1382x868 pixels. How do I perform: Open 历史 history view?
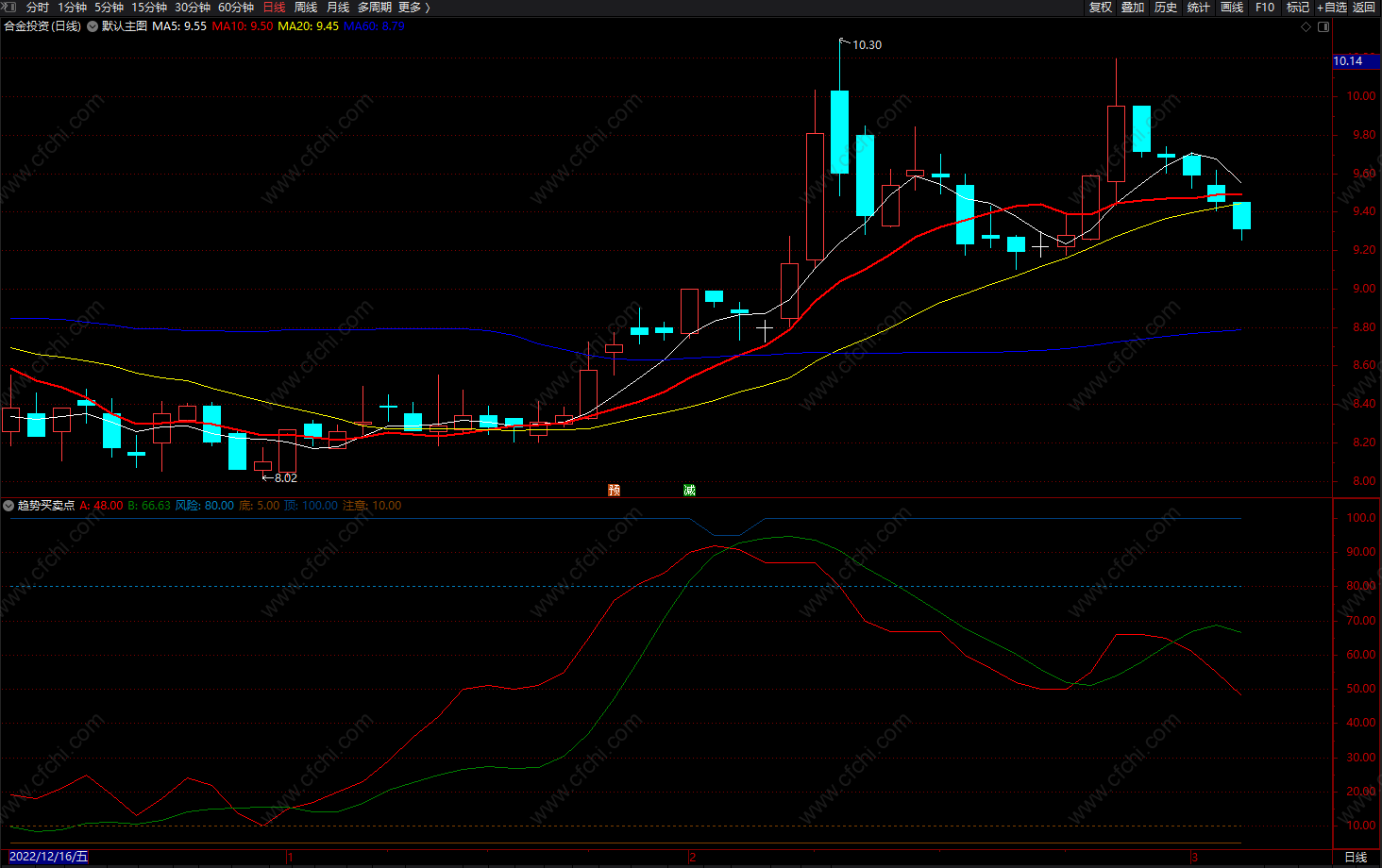[x=1166, y=8]
